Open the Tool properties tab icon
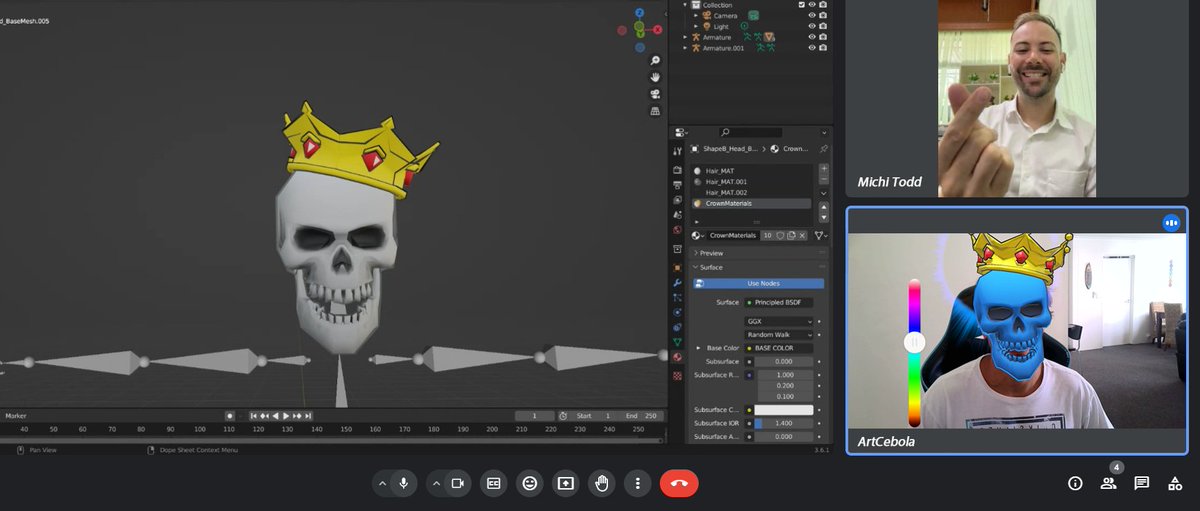This screenshot has height=511, width=1200. tap(678, 149)
